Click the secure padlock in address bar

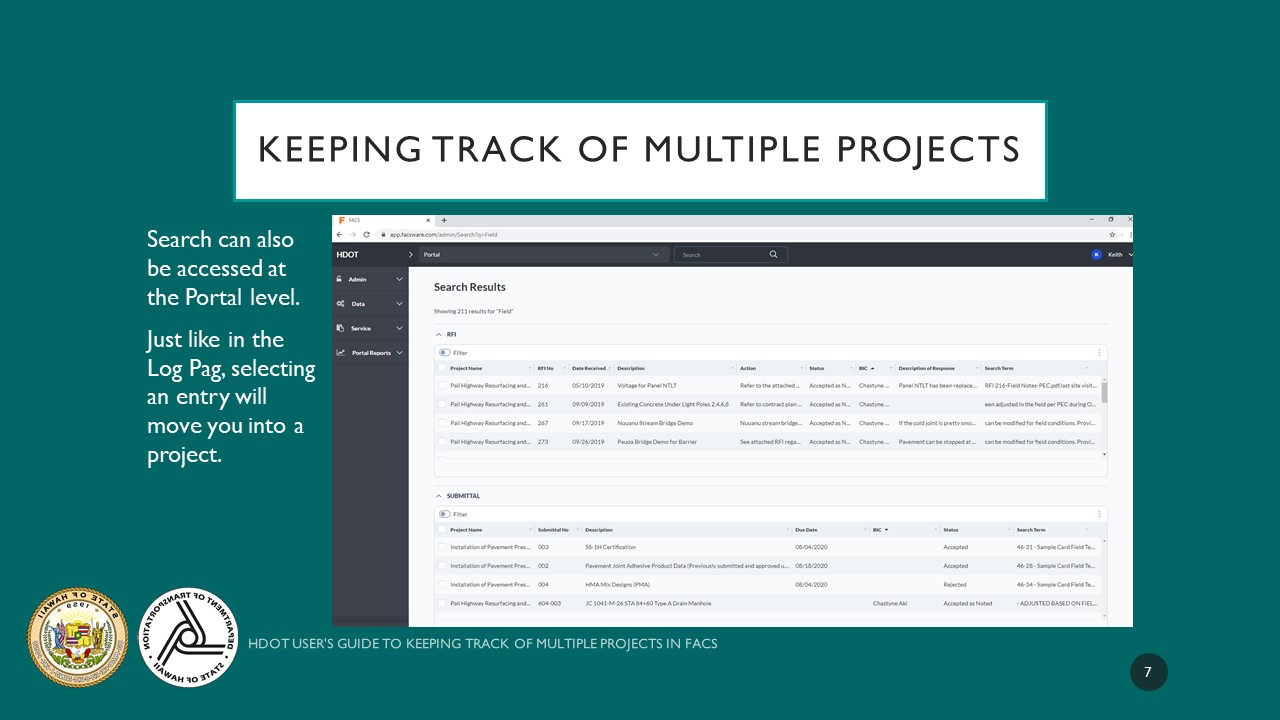pyautogui.click(x=381, y=234)
